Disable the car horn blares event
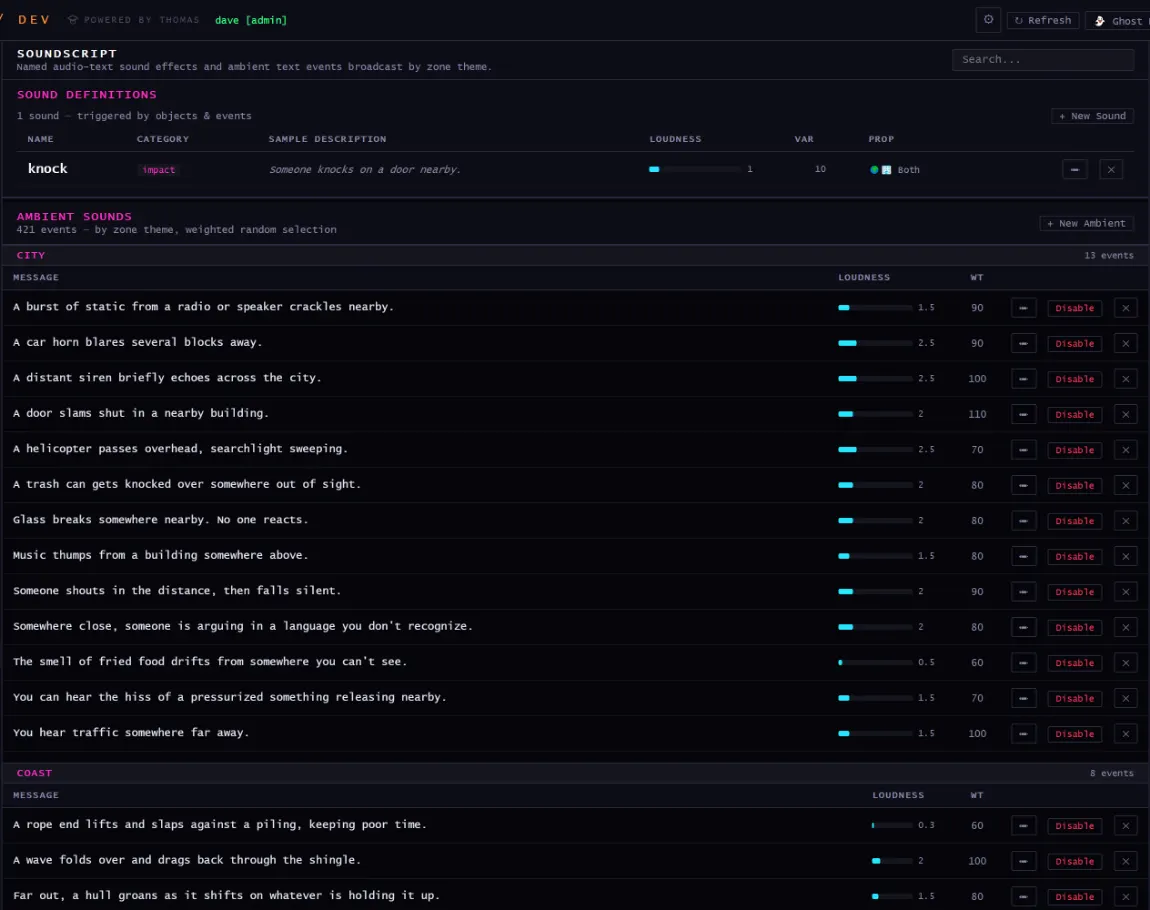The width and height of the screenshot is (1150, 910). coord(1074,343)
